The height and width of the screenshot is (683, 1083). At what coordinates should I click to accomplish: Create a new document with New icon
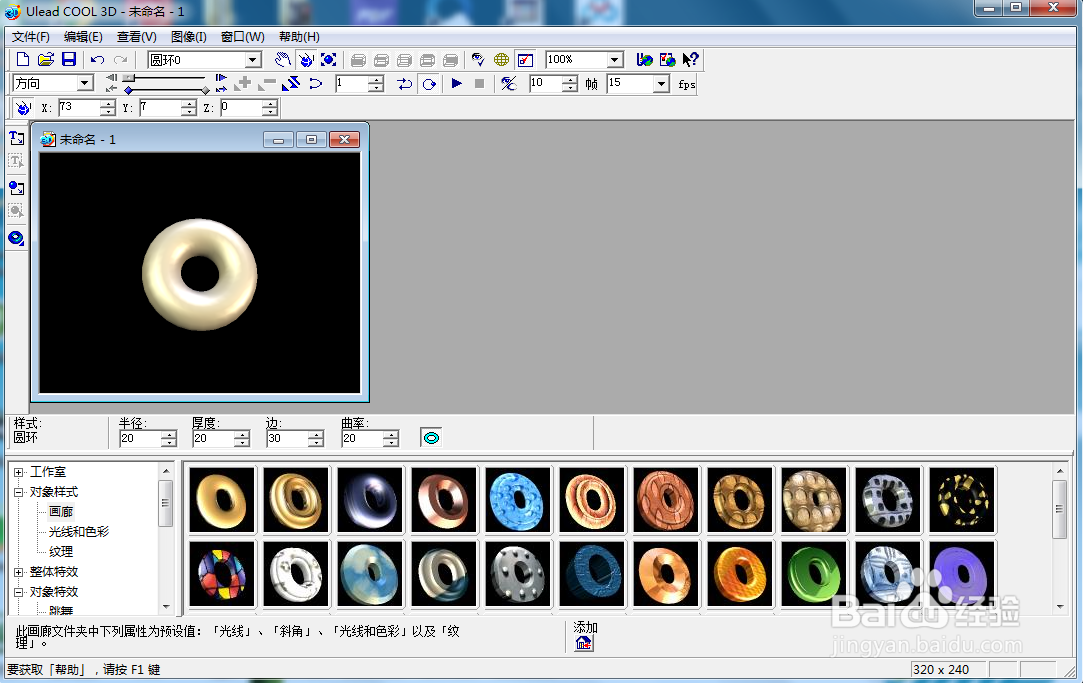click(22, 59)
